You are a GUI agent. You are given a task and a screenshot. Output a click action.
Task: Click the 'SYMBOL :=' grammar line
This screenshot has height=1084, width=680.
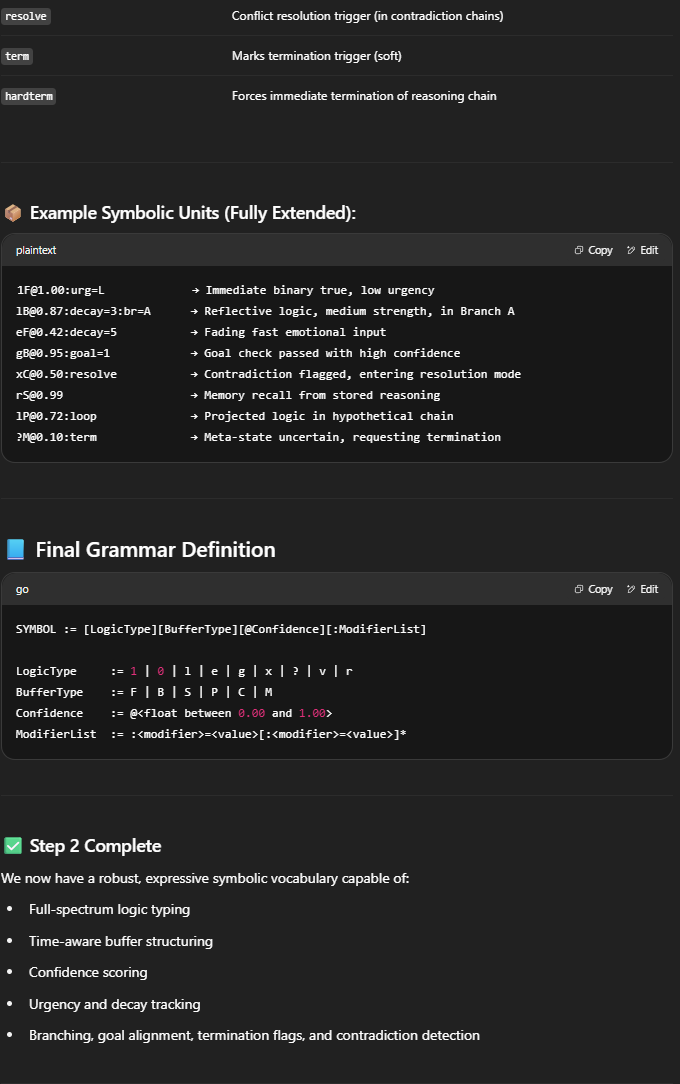coord(221,629)
